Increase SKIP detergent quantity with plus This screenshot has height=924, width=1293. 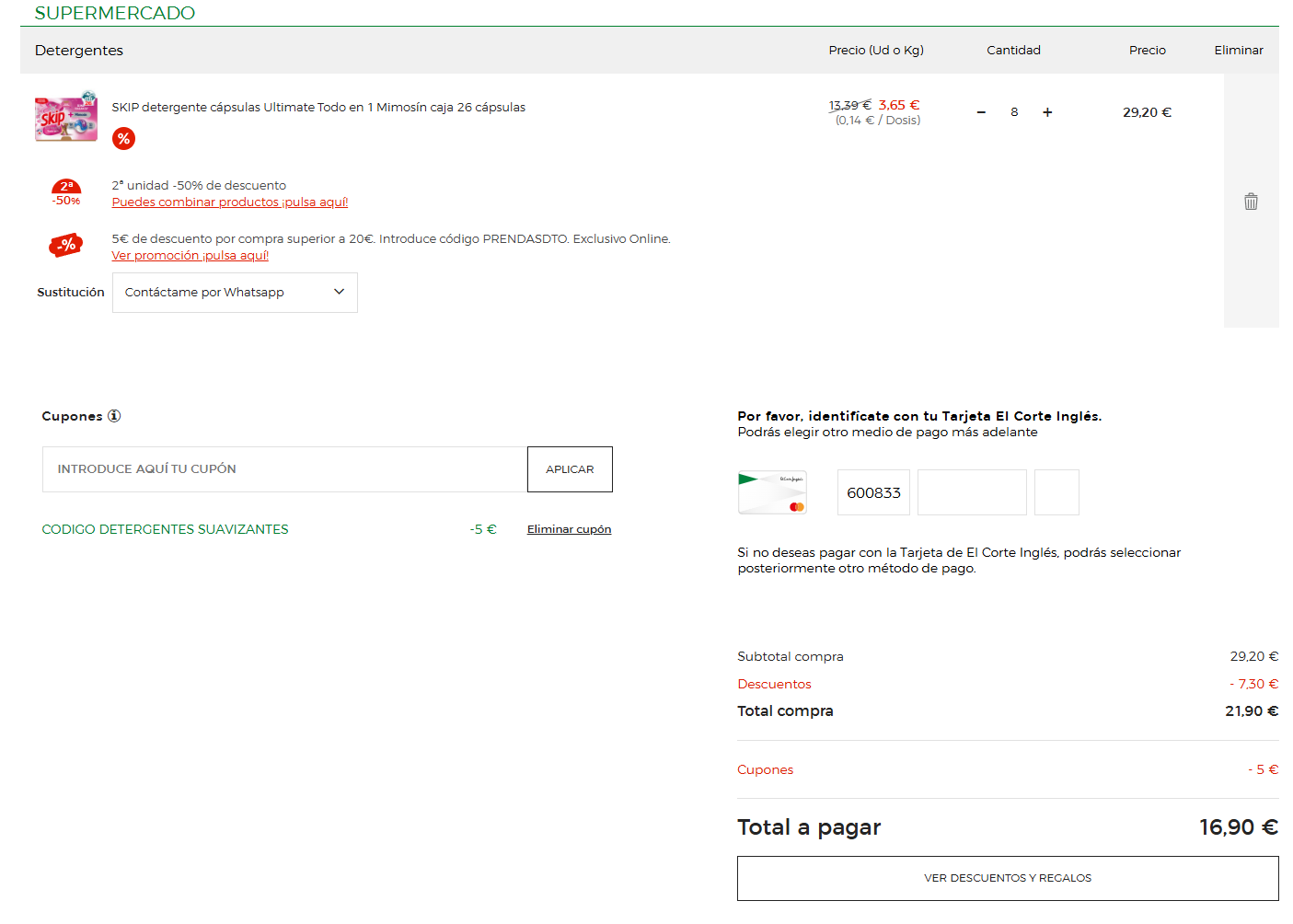pos(1047,112)
